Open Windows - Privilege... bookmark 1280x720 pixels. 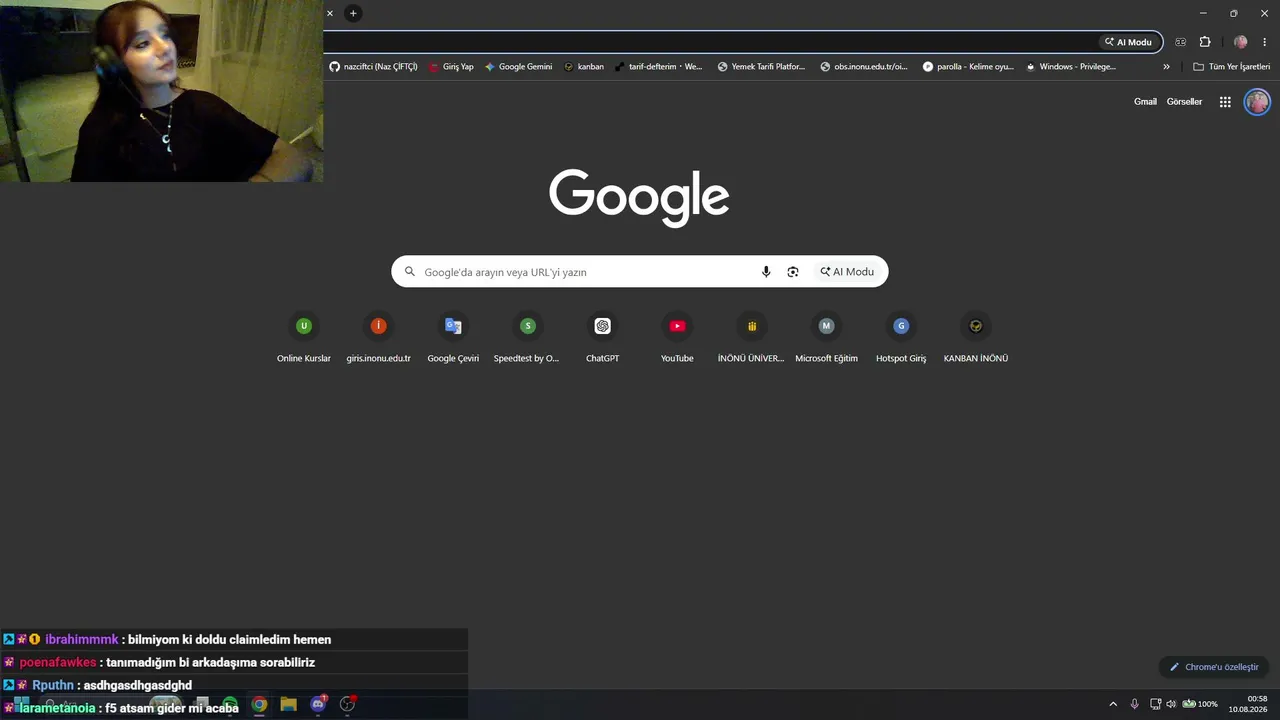click(x=1071, y=67)
